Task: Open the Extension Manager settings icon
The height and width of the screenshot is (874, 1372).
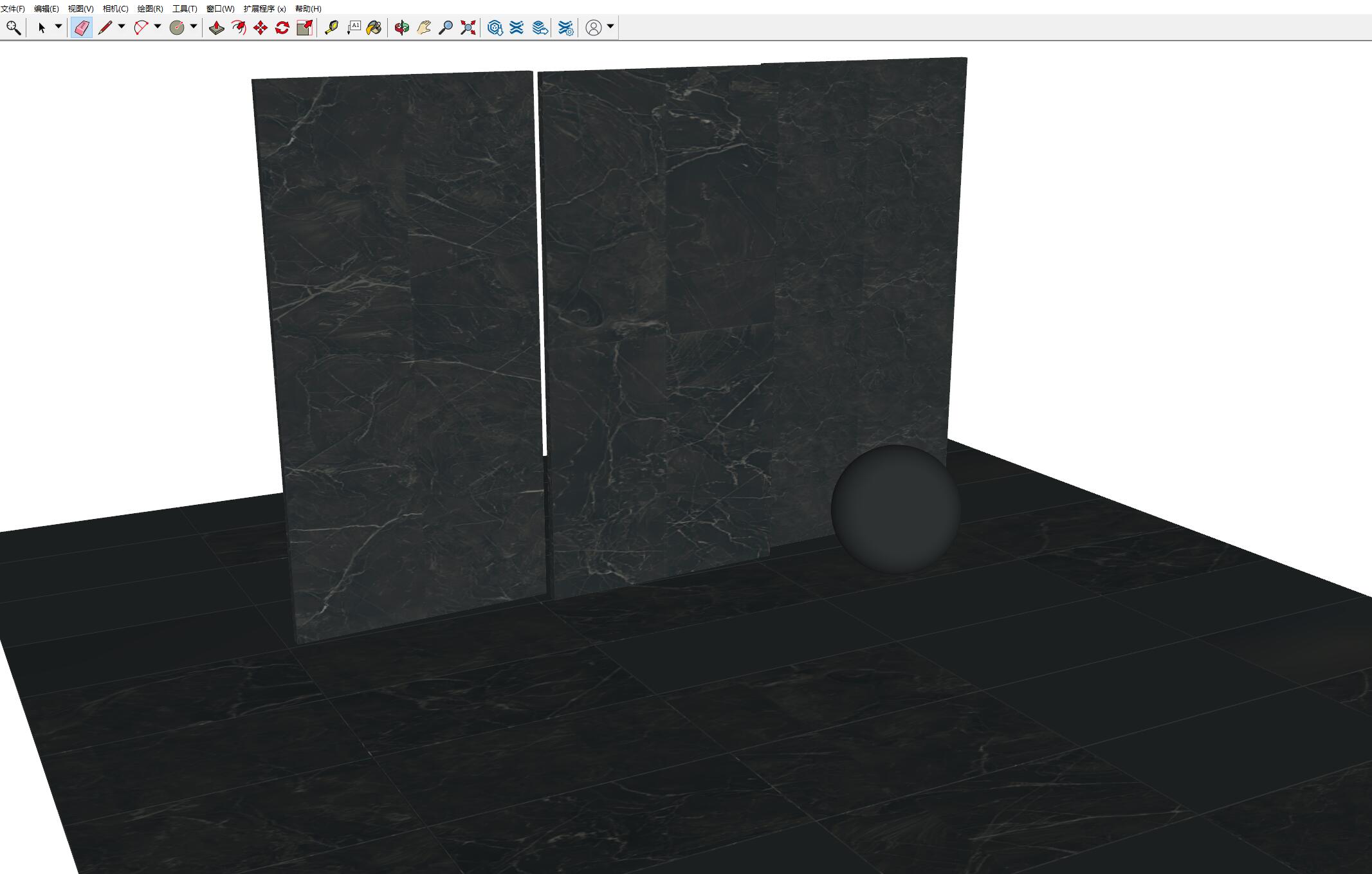Action: [566, 28]
